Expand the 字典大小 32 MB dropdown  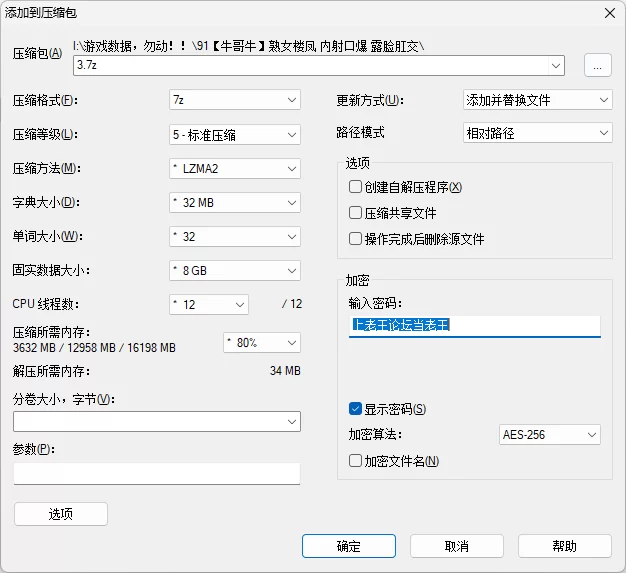(235, 202)
